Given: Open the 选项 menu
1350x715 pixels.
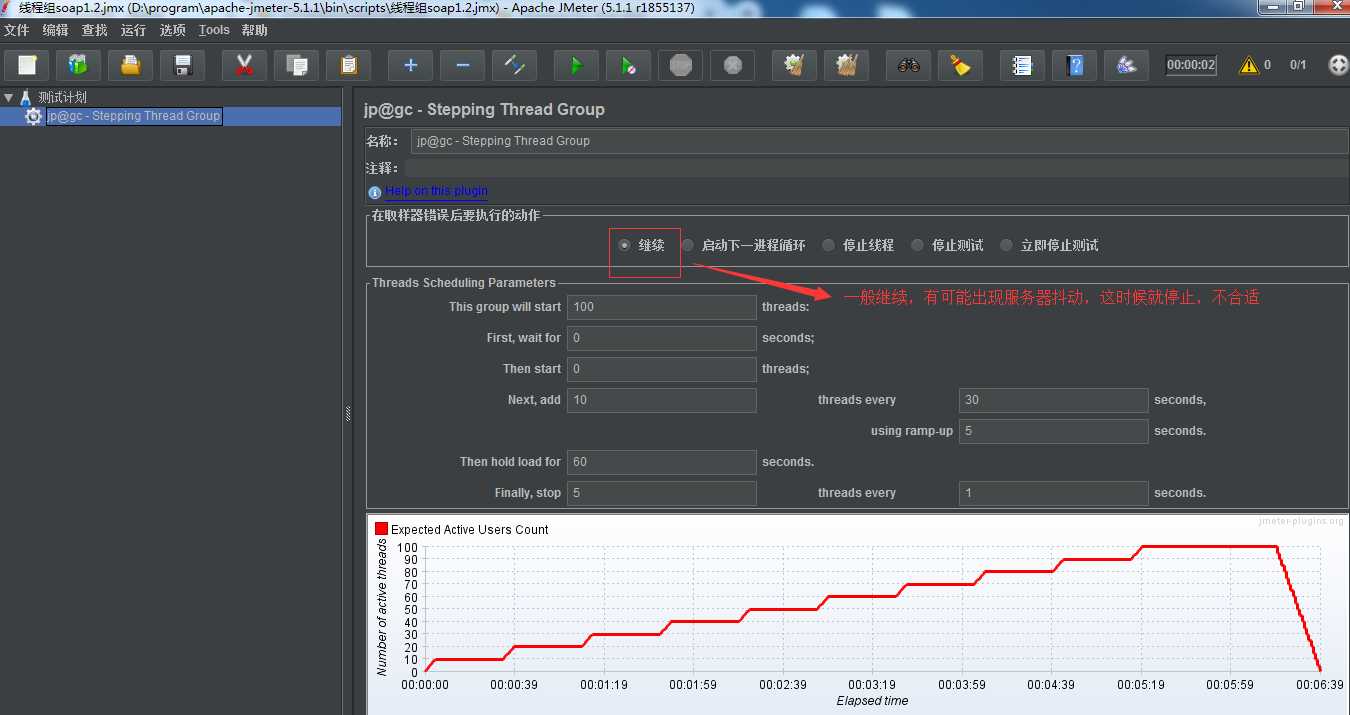Looking at the screenshot, I should pyautogui.click(x=172, y=30).
